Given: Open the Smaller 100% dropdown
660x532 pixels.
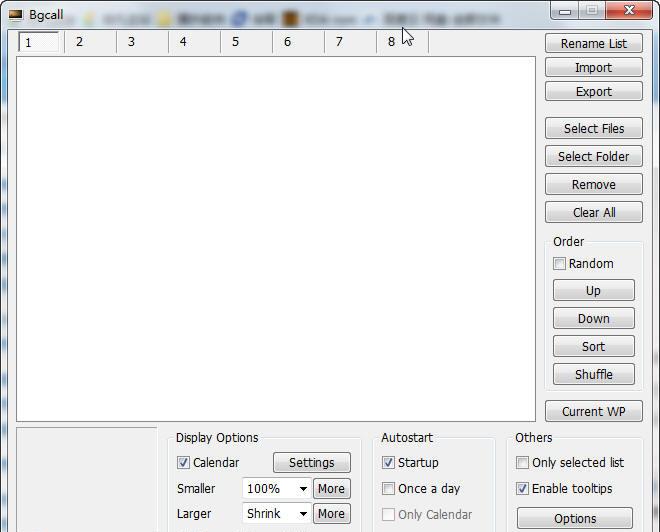Looking at the screenshot, I should pyautogui.click(x=276, y=489).
